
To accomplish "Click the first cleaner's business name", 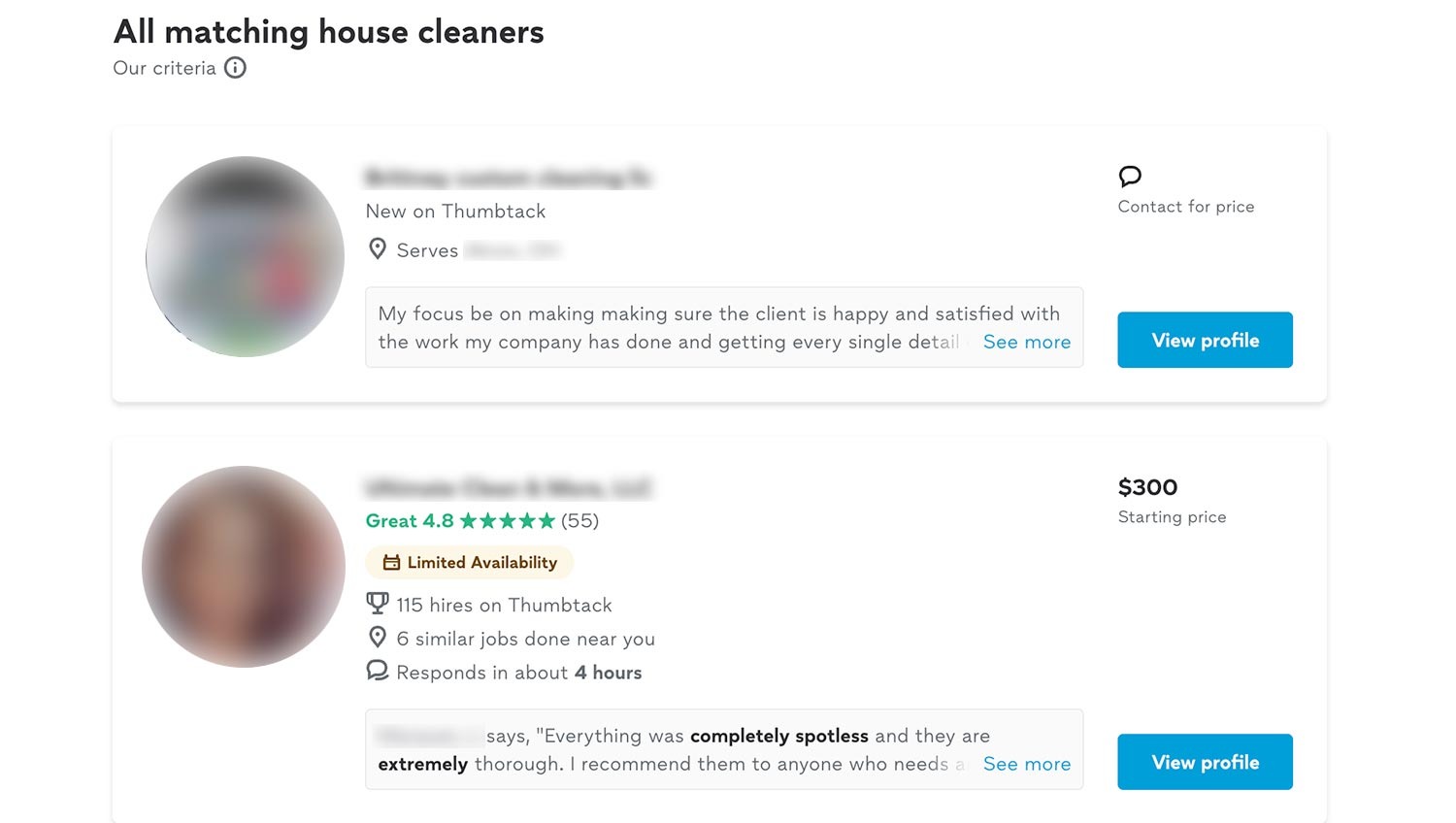I will pyautogui.click(x=508, y=178).
